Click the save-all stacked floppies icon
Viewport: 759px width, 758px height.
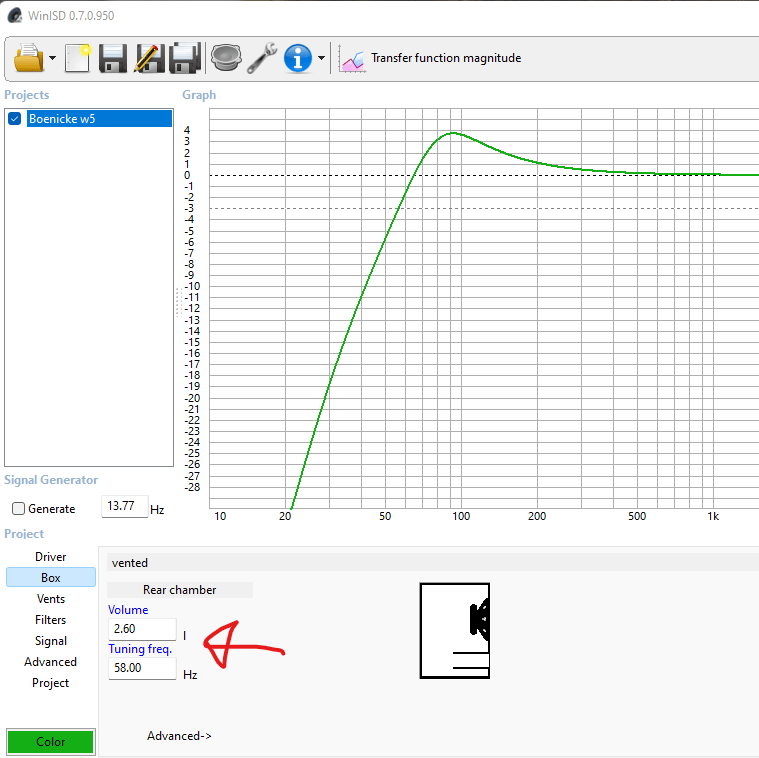[x=185, y=58]
